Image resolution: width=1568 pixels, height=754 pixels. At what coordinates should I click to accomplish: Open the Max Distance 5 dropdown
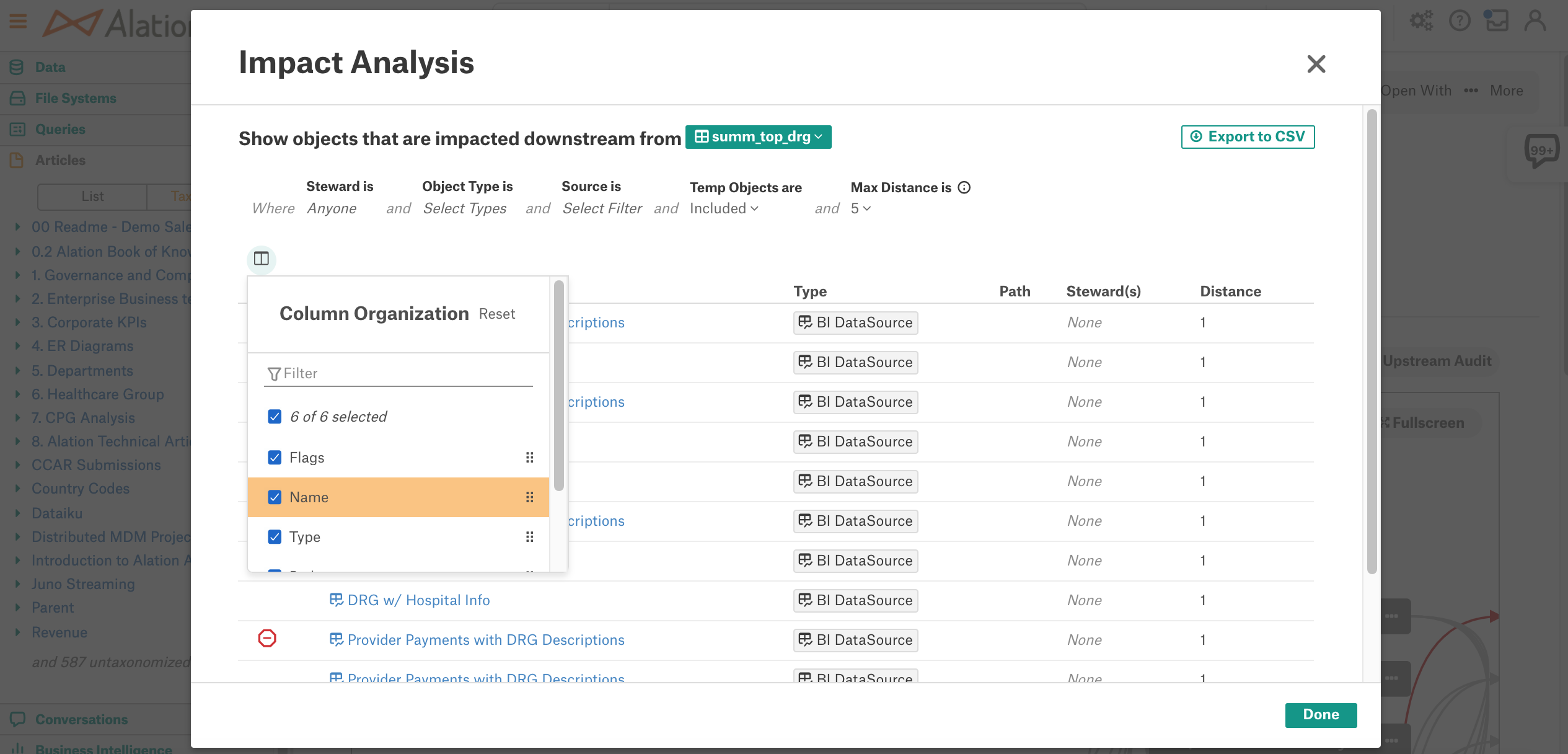coord(860,208)
